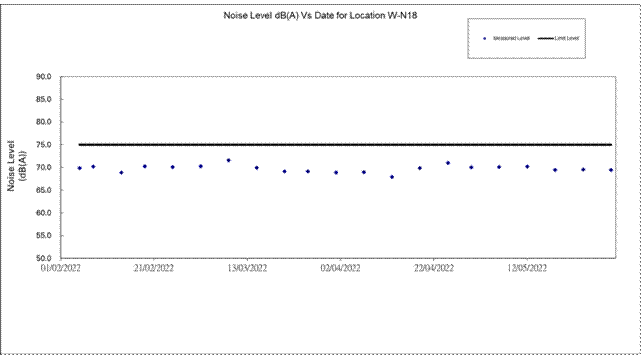643x360 pixels.
Task: Click the blue Measured Level legend marker
Action: (x=485, y=39)
